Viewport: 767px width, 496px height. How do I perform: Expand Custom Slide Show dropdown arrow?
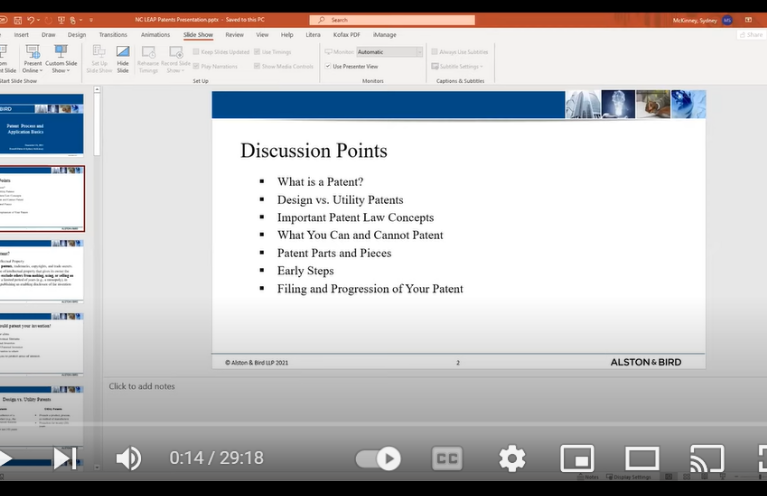click(68, 70)
